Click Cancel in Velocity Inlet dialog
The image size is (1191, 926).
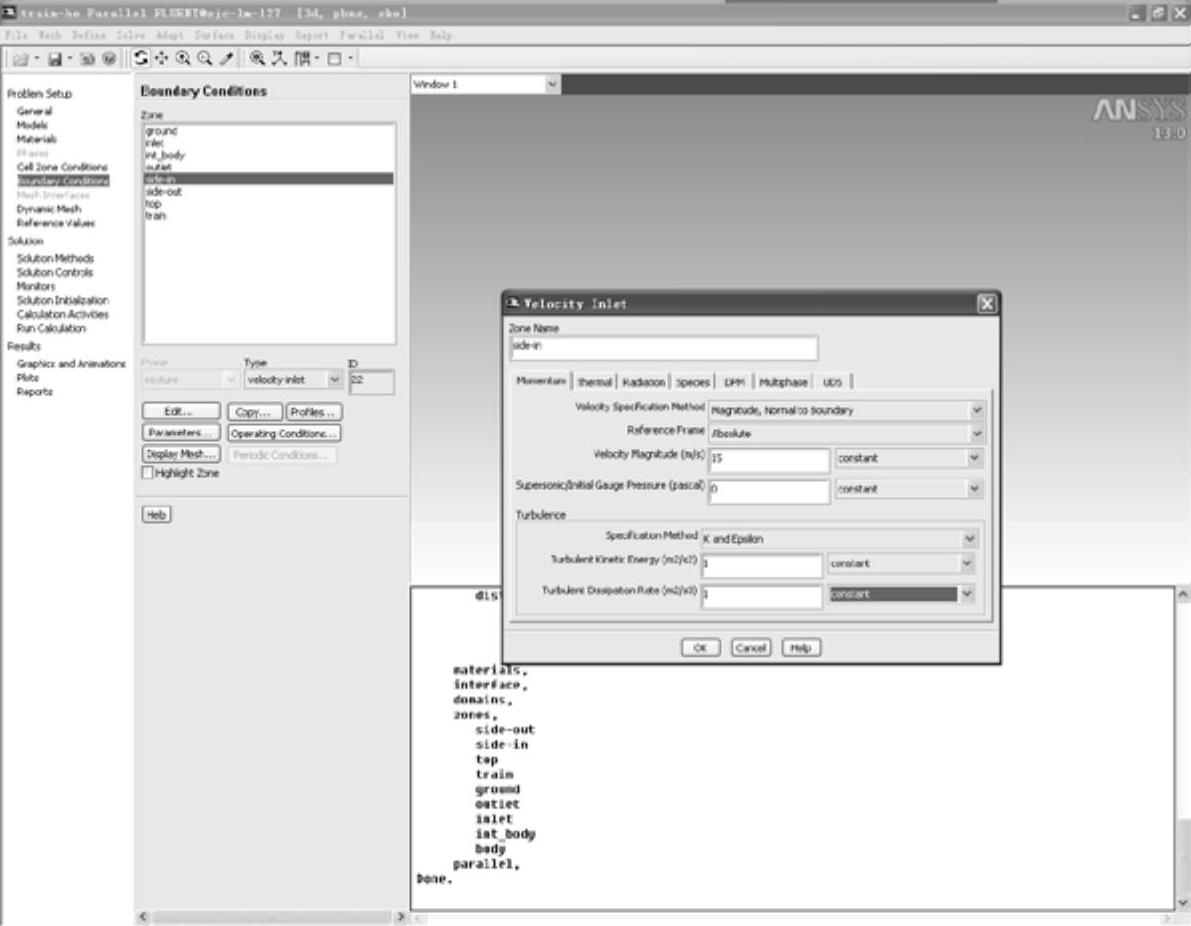(750, 648)
